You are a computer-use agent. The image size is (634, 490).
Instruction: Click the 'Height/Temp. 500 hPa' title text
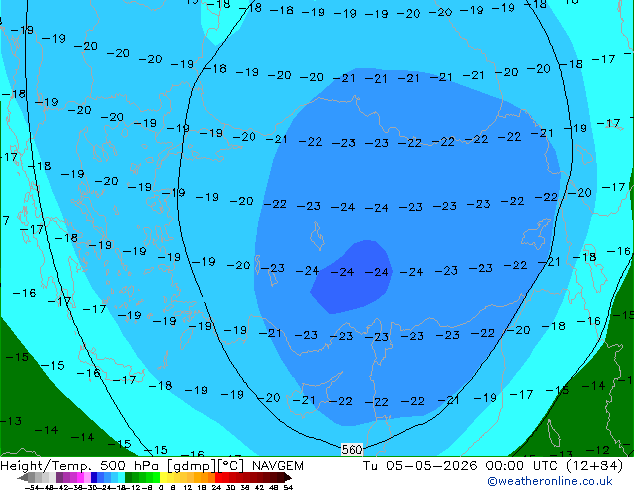[x=80, y=466]
